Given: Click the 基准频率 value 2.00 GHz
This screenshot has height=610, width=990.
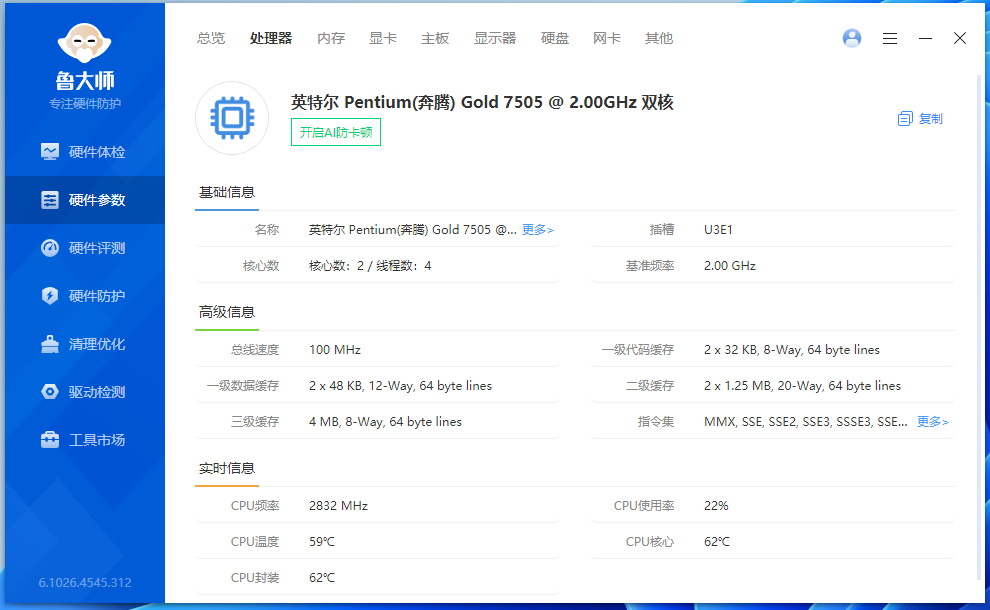Looking at the screenshot, I should (x=730, y=266).
